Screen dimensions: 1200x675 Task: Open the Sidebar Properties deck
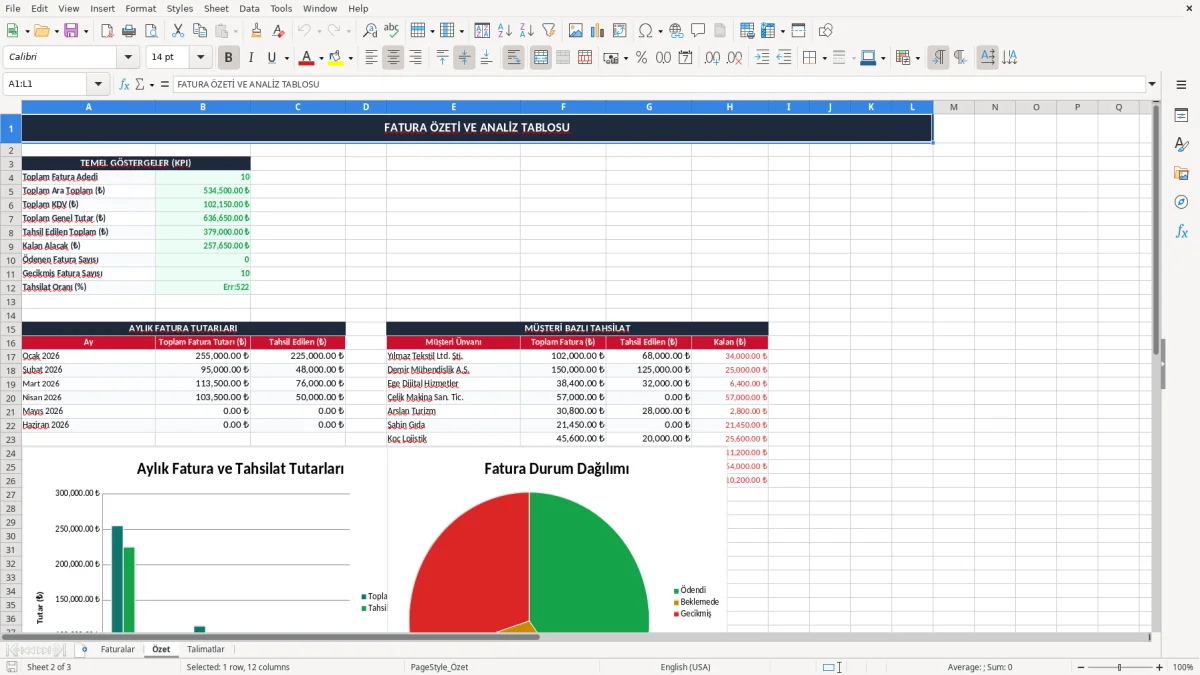point(1181,116)
